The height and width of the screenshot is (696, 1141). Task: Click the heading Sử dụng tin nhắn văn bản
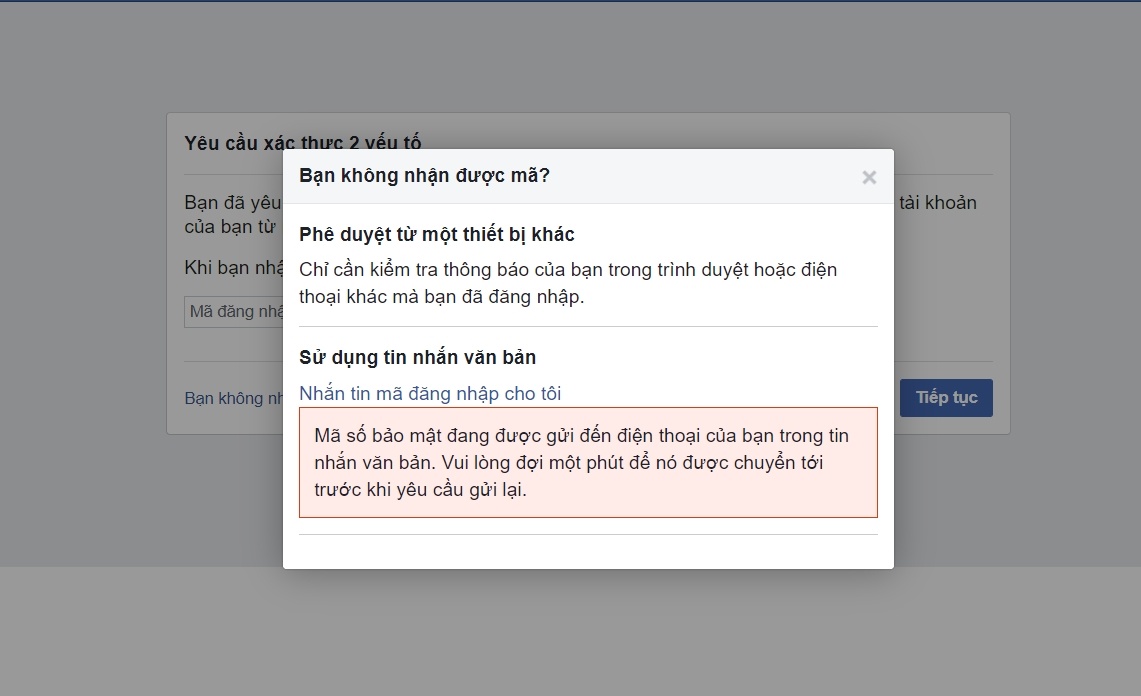coord(417,357)
